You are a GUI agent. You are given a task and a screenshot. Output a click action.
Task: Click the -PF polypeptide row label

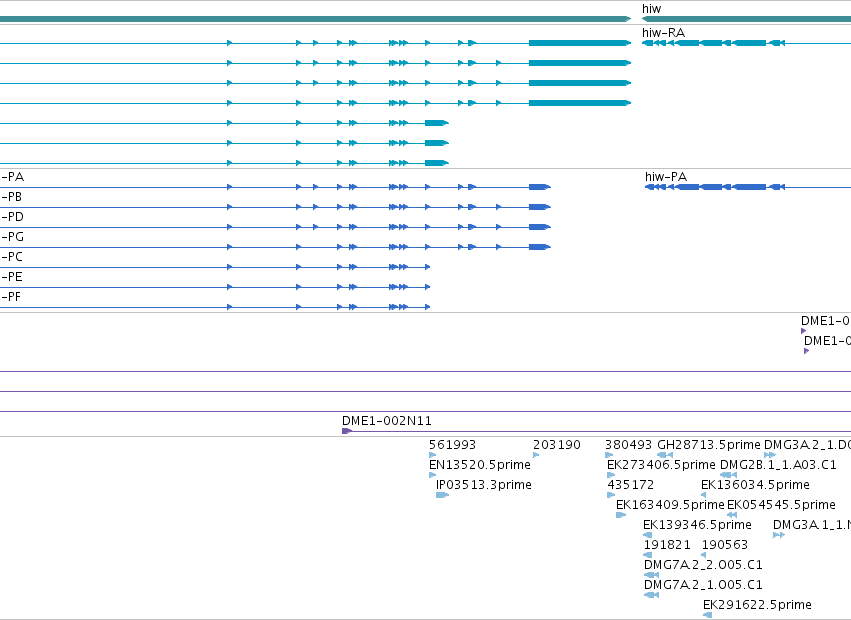pos(11,297)
